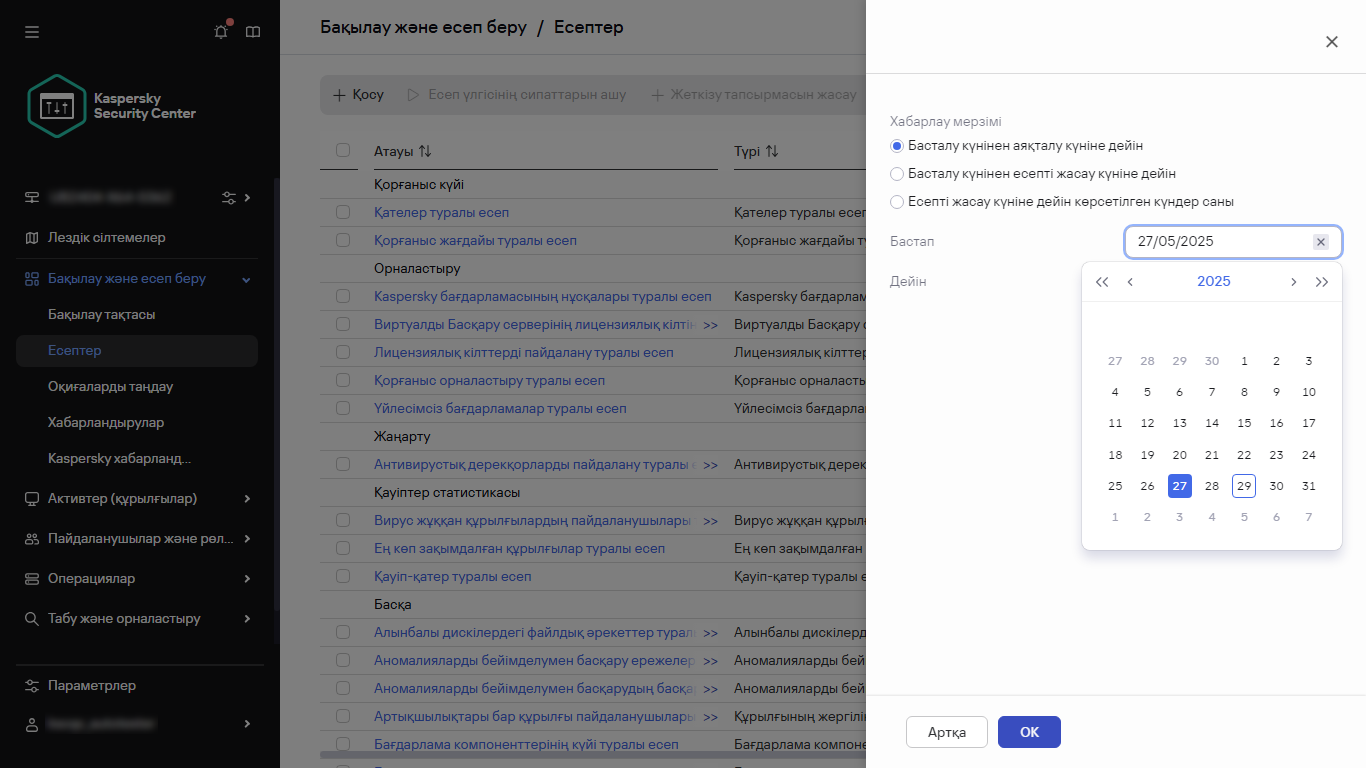This screenshot has height=768, width=1366.
Task: Click the OK button
Action: [1029, 732]
